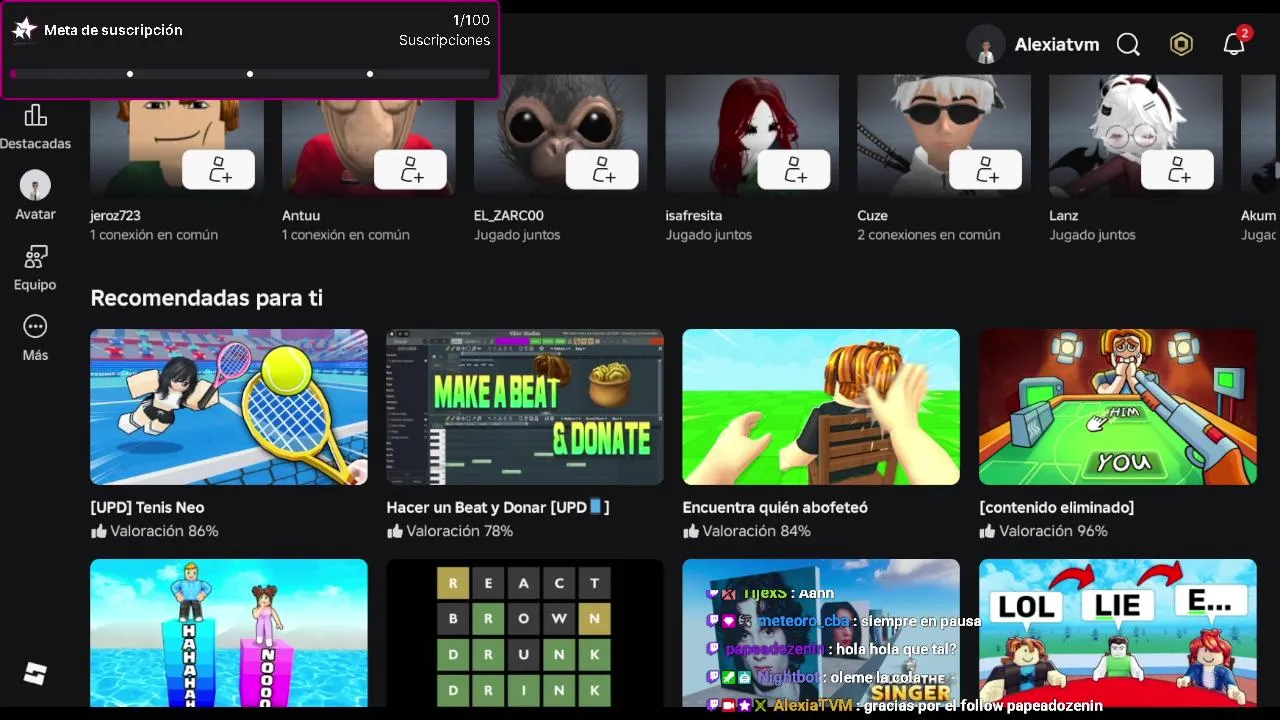Click the 1/100 Suscripciones counter

[x=445, y=30]
